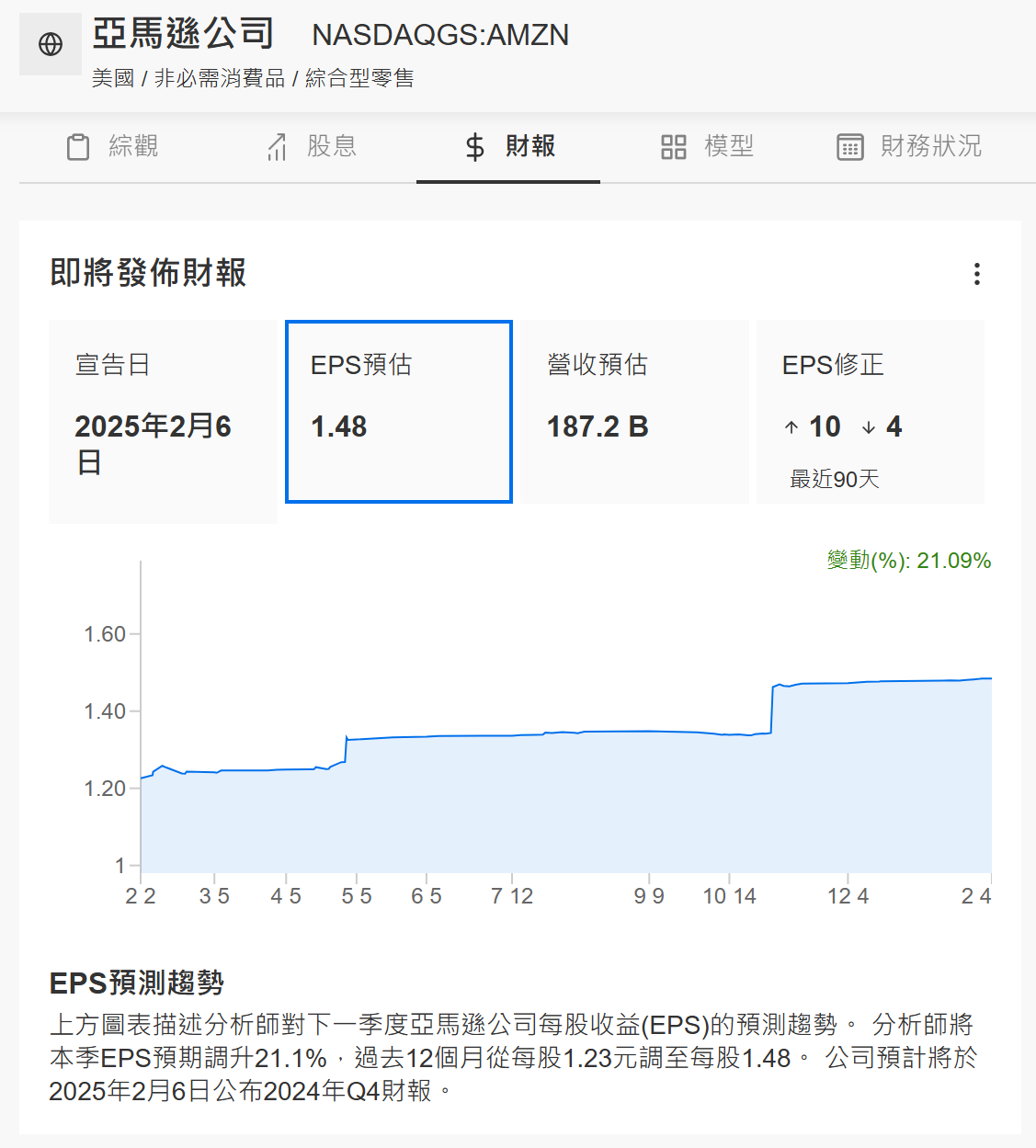Viewport: 1036px width, 1148px height.
Task: Click the 9 9 x-axis date label
Action: (x=649, y=896)
